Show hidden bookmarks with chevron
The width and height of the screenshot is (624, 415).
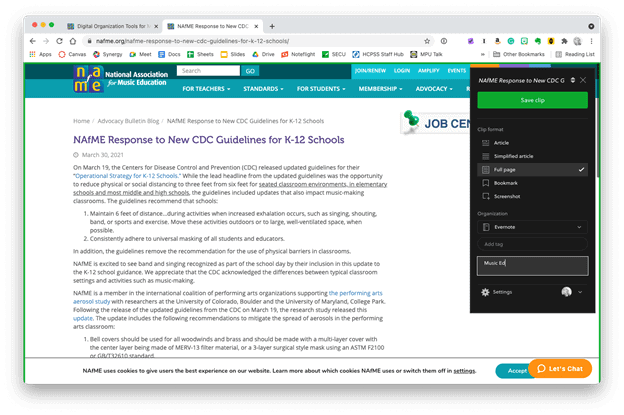tap(482, 54)
